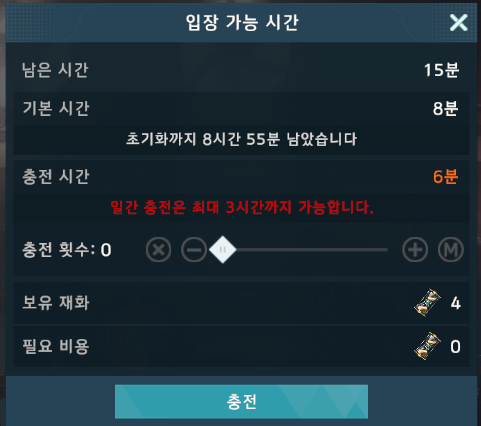Click the orange 6분 recharge time value
The image size is (481, 426).
point(445,177)
